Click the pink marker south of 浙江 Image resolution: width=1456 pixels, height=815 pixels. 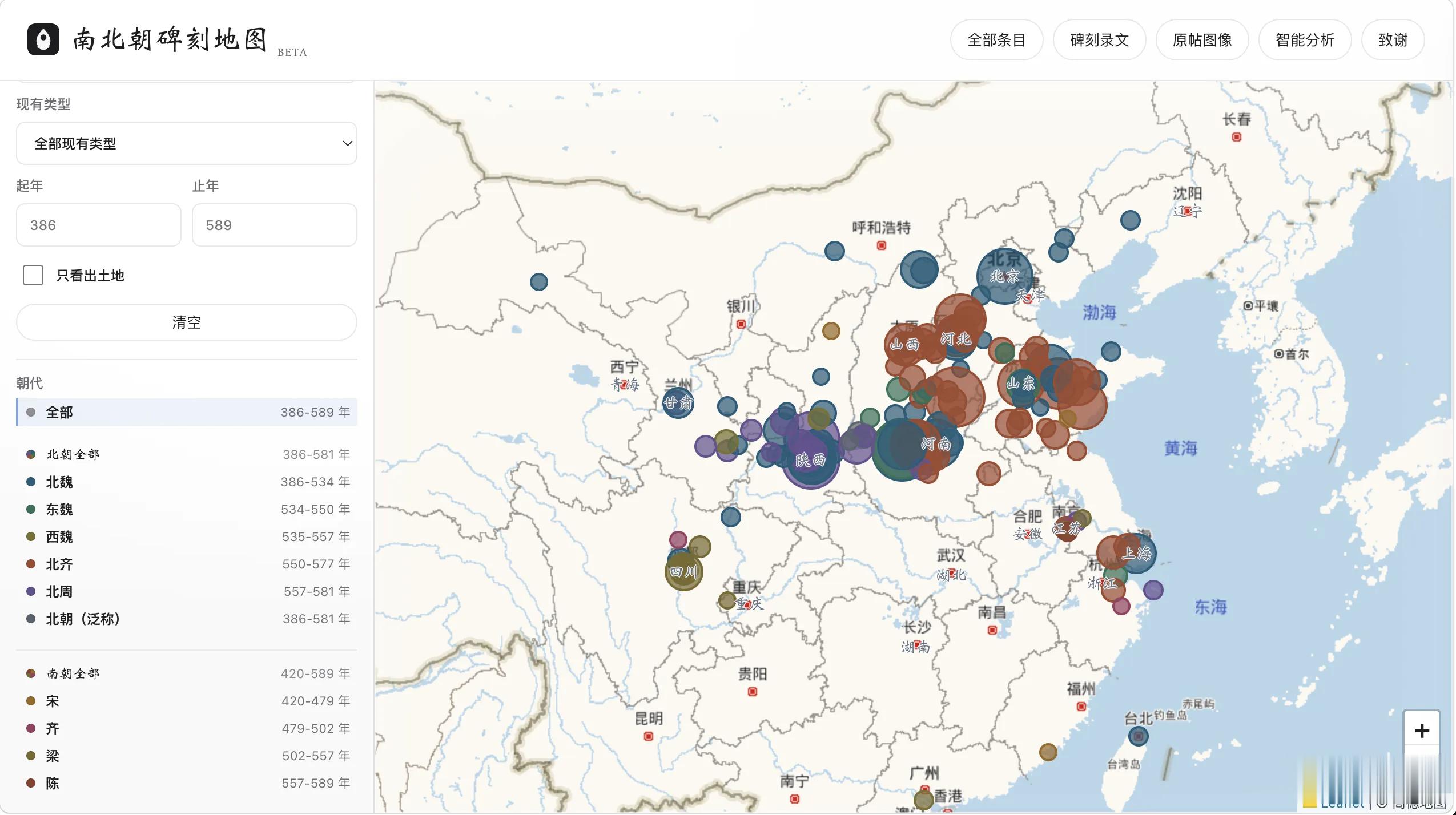(1121, 606)
